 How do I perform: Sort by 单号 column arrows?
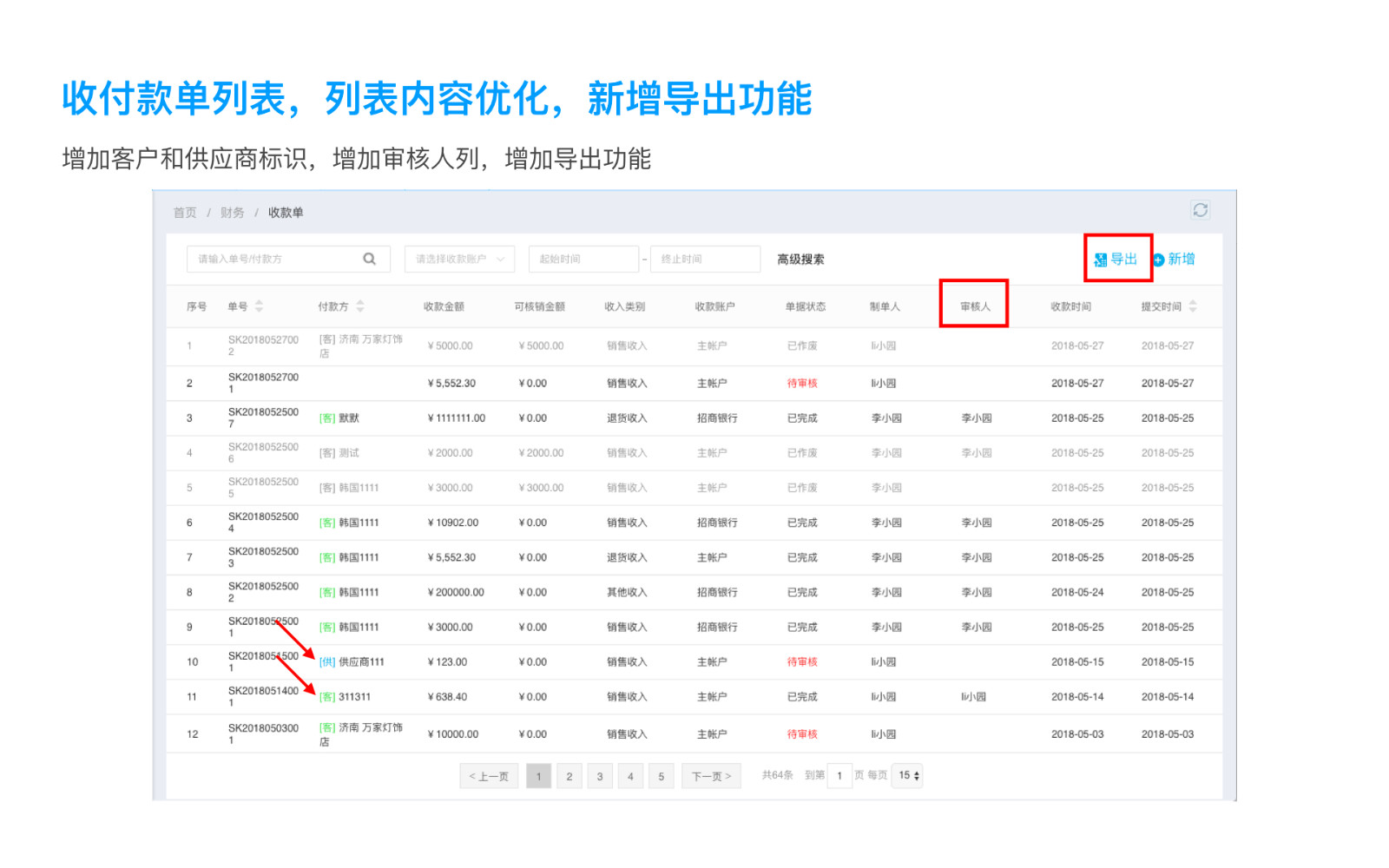[259, 306]
